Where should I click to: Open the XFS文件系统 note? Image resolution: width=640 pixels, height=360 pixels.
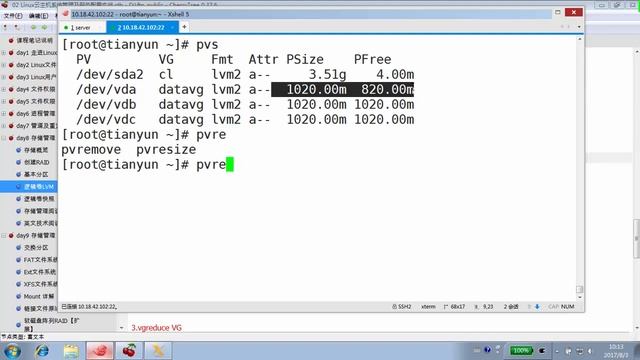[x=40, y=284]
